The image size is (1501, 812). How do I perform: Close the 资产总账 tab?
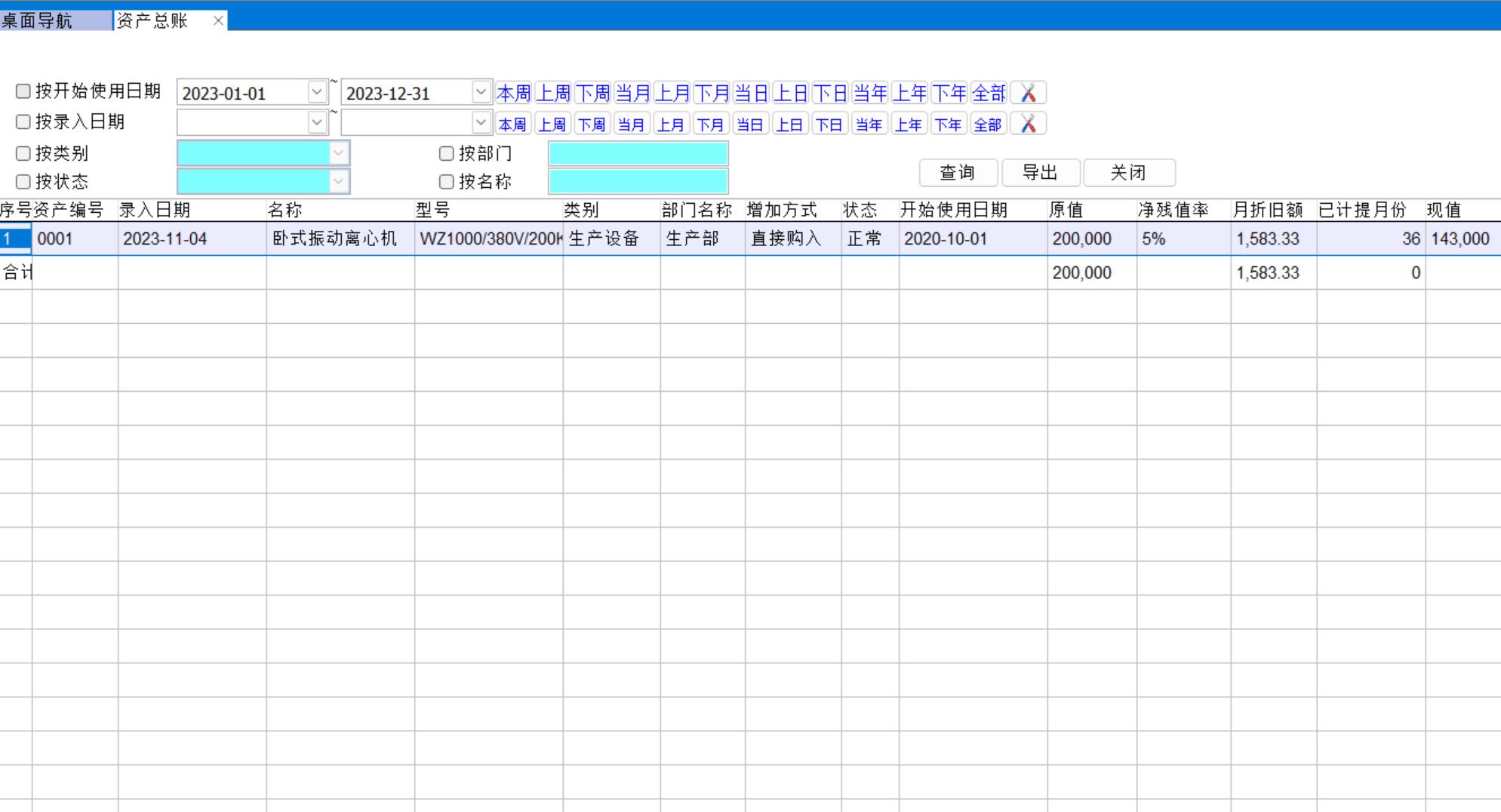(x=218, y=20)
